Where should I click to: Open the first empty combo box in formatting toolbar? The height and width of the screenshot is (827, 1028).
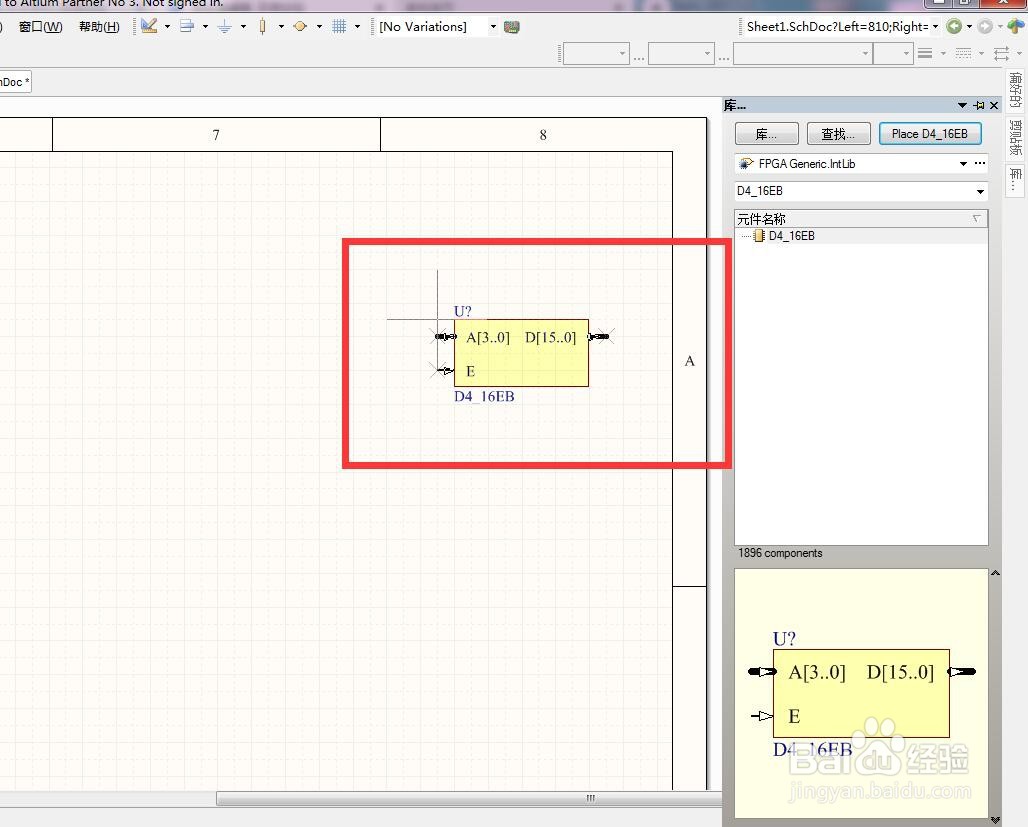[x=595, y=53]
